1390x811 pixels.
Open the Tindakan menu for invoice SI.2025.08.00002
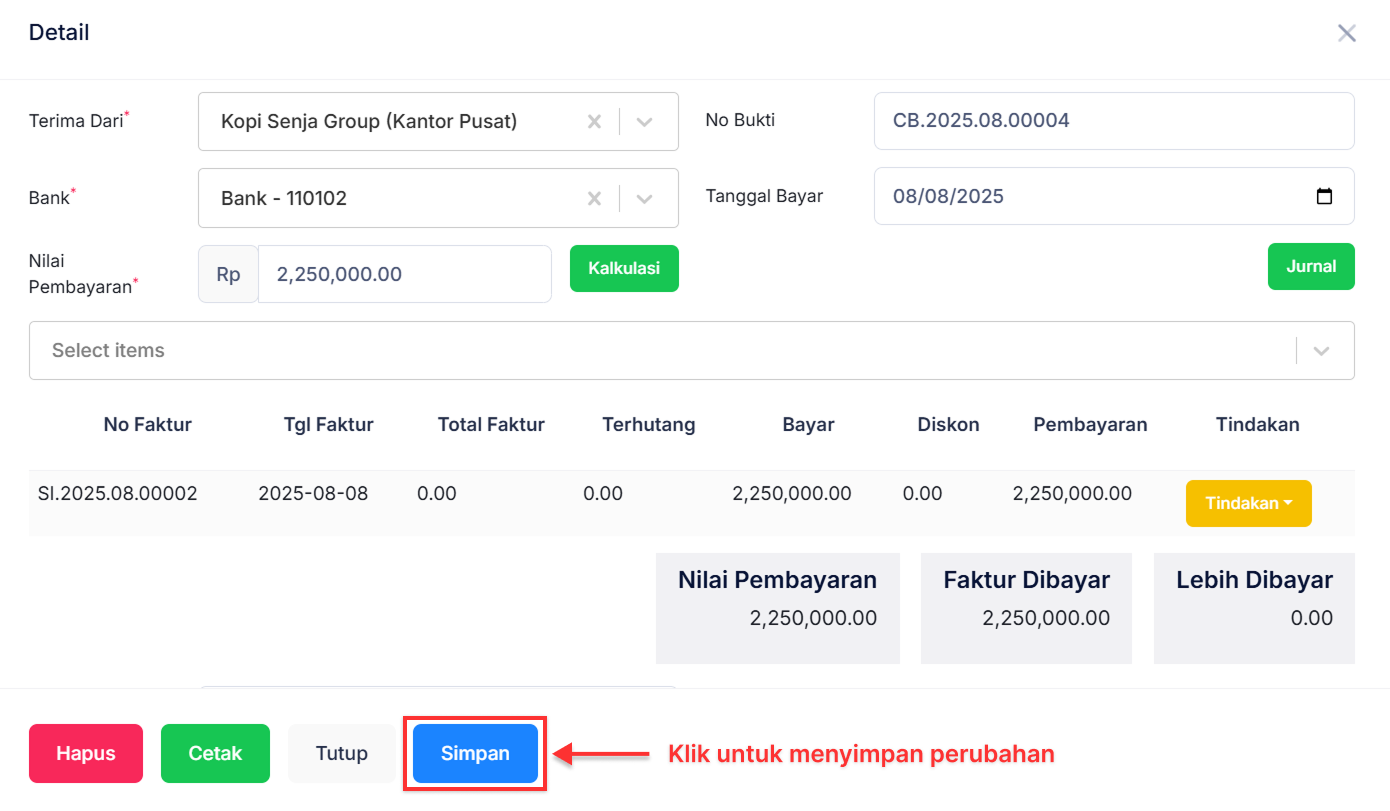coord(1248,503)
